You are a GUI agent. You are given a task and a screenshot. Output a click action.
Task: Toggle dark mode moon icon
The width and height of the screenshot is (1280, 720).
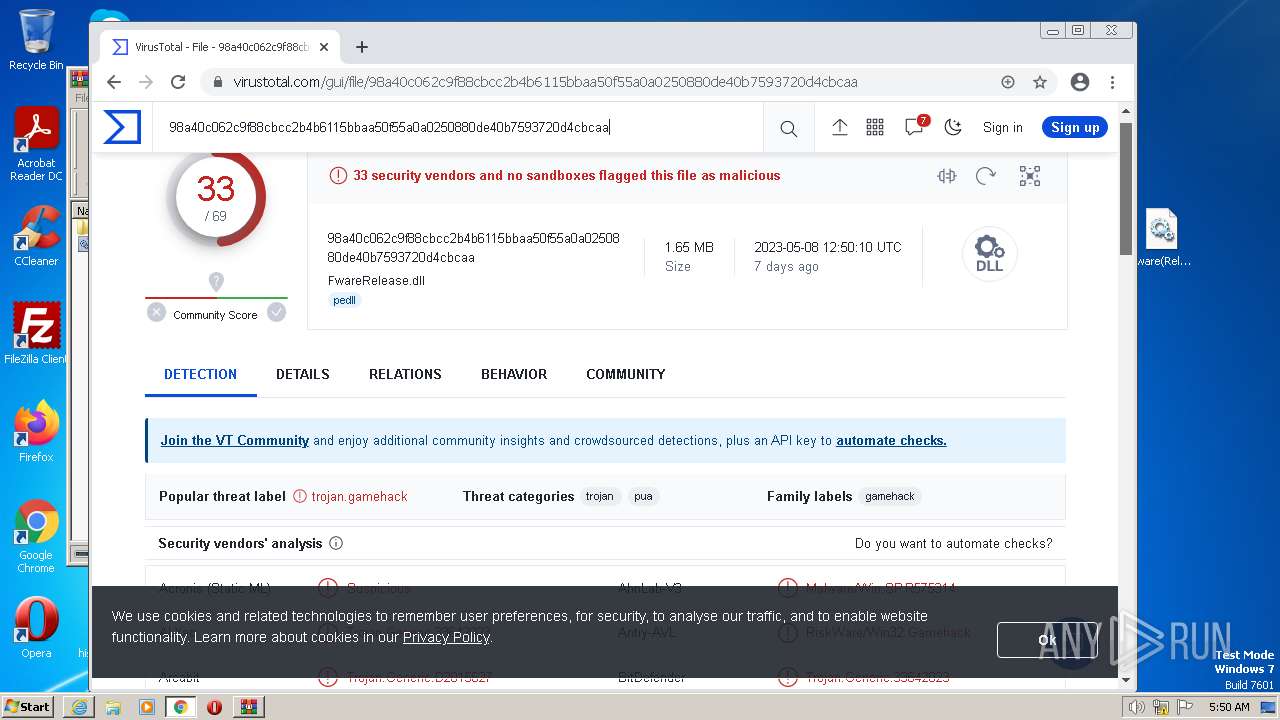953,127
